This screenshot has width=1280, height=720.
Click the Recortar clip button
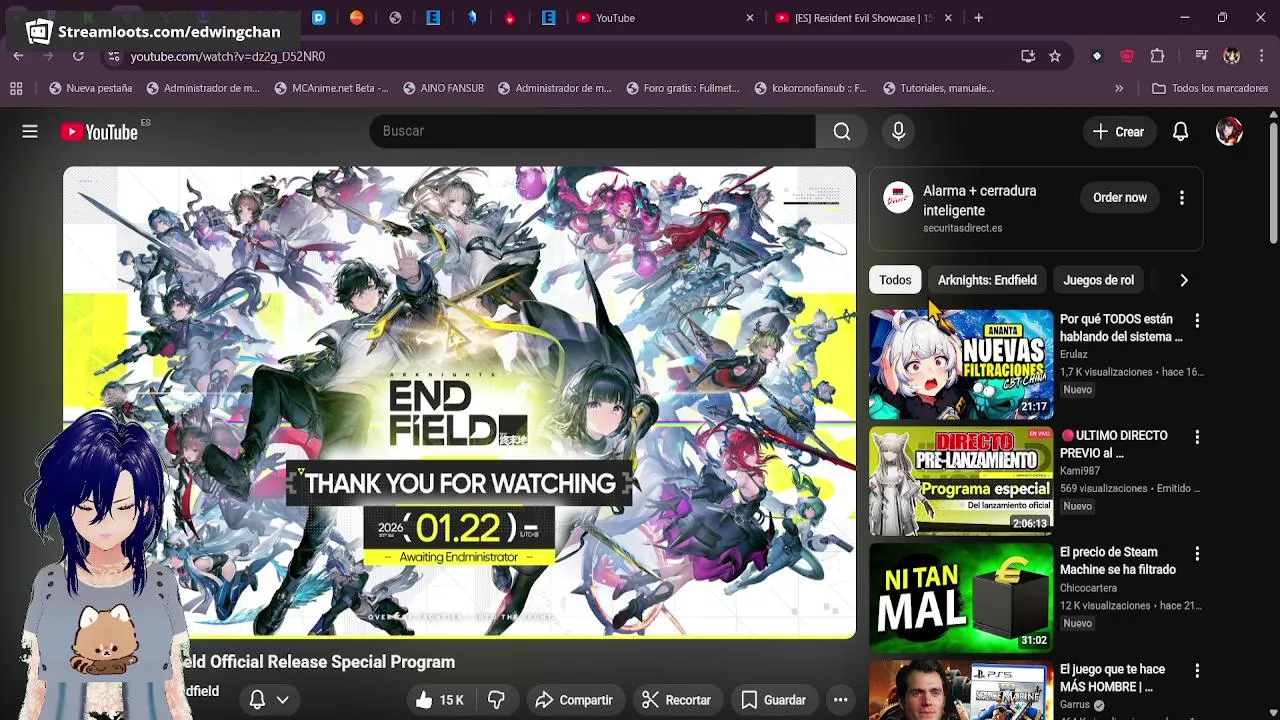[677, 700]
